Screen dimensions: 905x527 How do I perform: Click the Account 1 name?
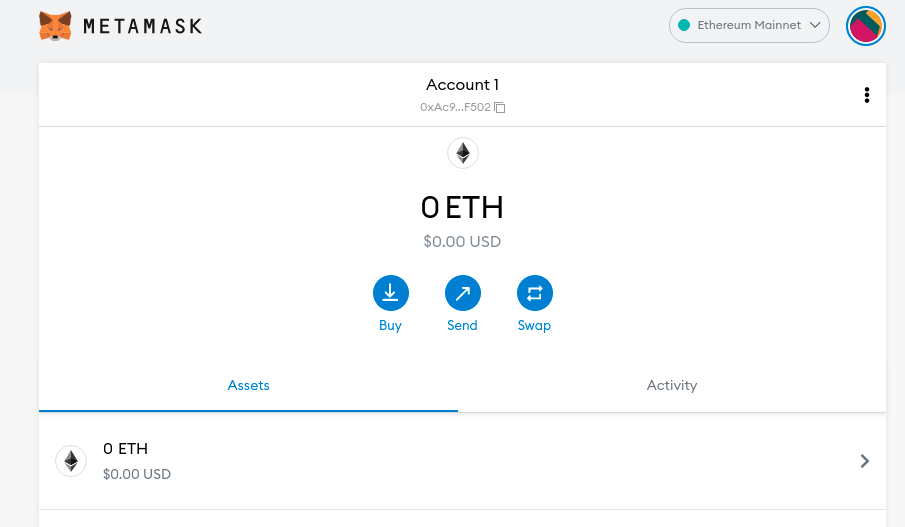tap(462, 85)
